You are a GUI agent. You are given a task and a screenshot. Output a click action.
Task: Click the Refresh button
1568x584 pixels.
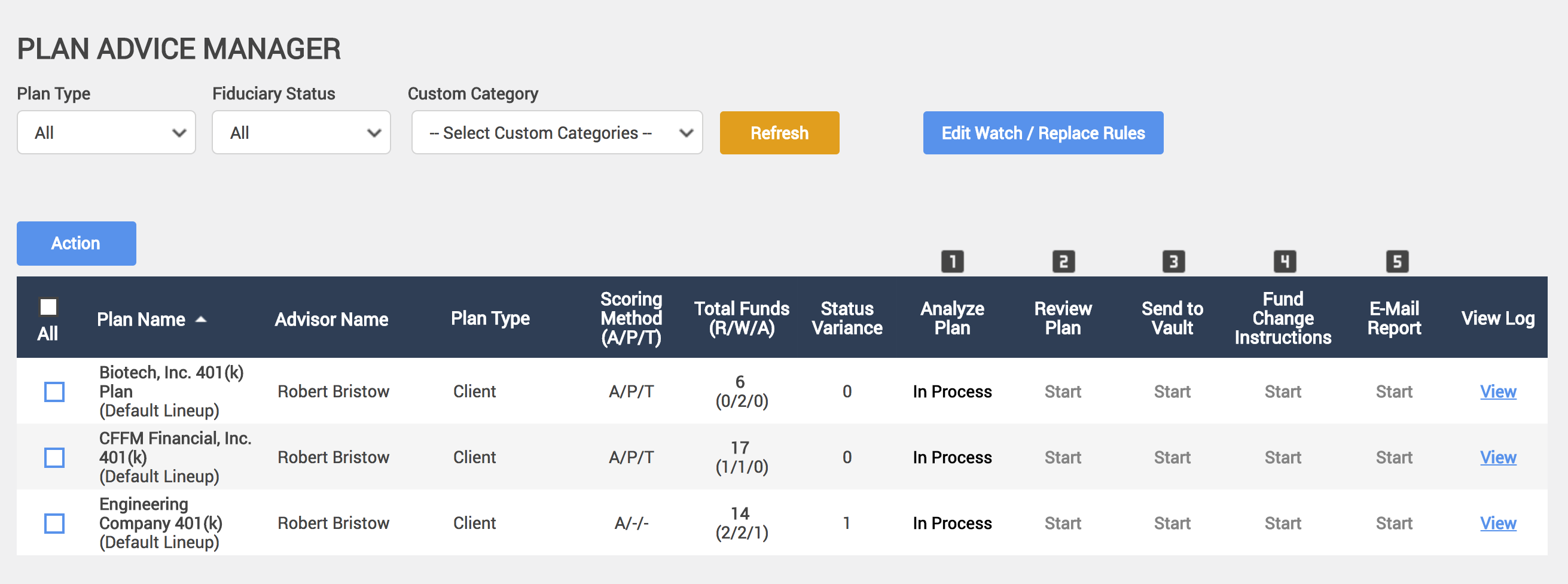point(779,132)
